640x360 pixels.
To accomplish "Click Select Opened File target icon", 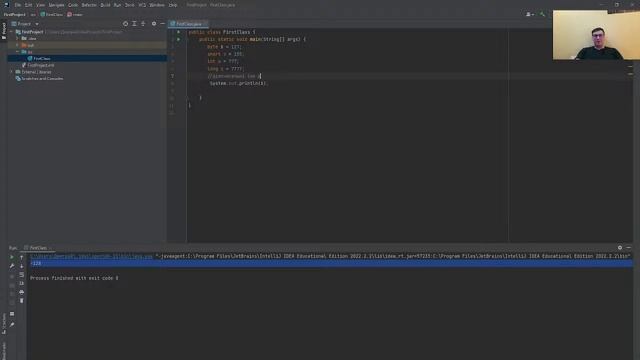I will pos(125,24).
